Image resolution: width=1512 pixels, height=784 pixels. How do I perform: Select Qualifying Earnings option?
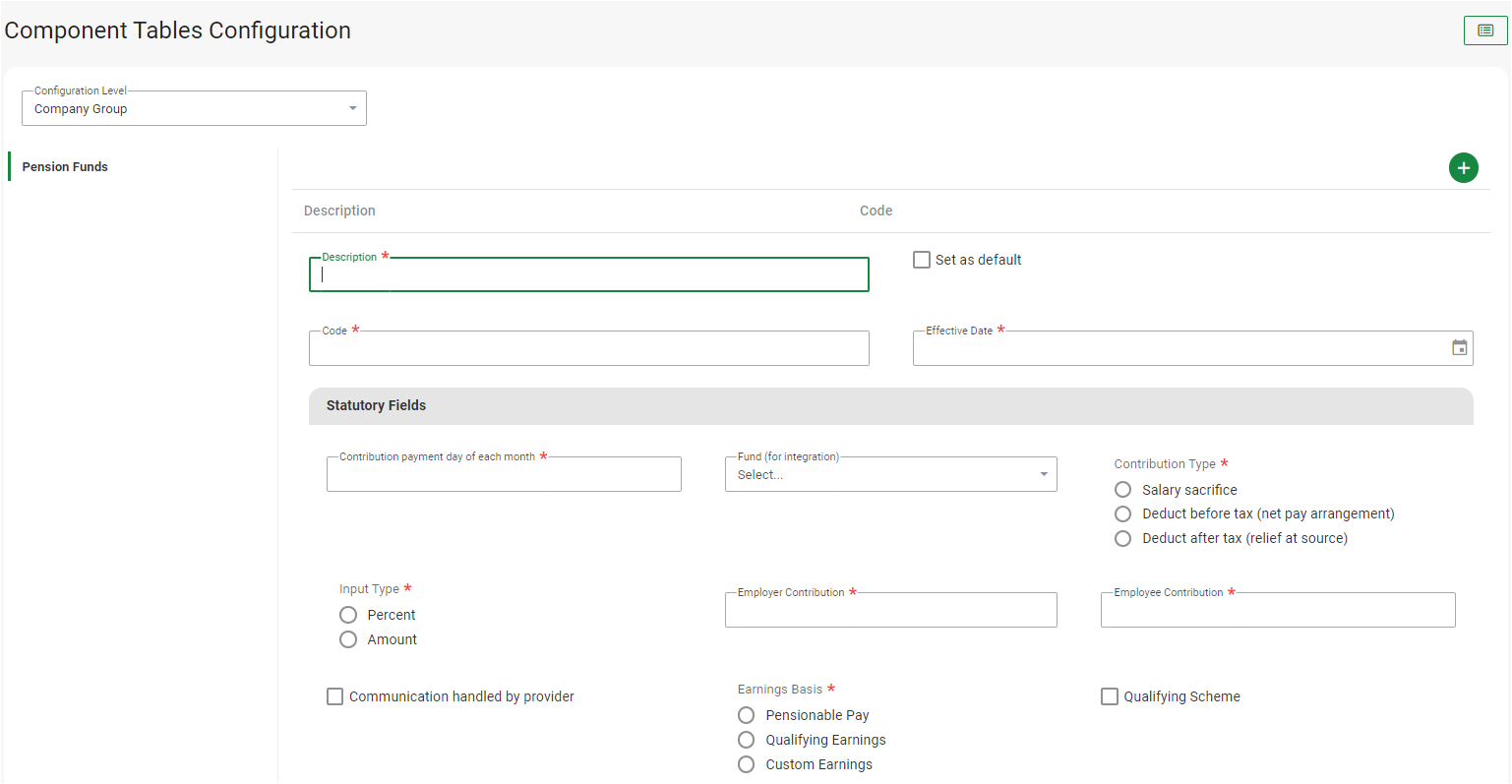[747, 740]
